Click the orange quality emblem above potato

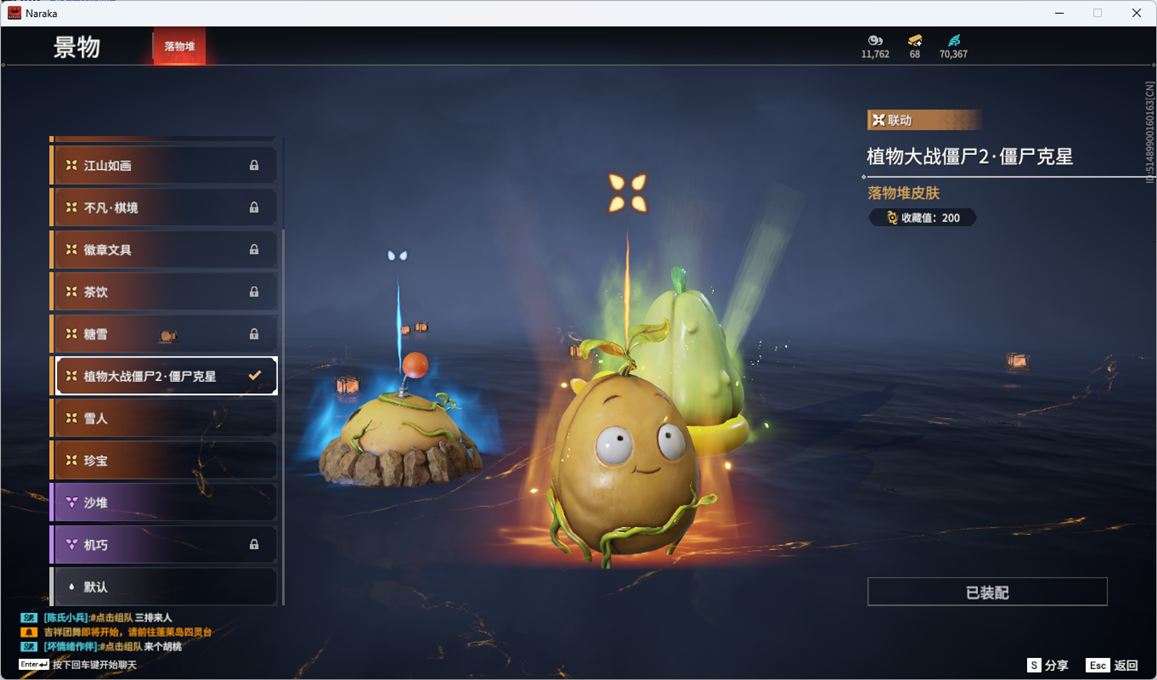tap(627, 193)
